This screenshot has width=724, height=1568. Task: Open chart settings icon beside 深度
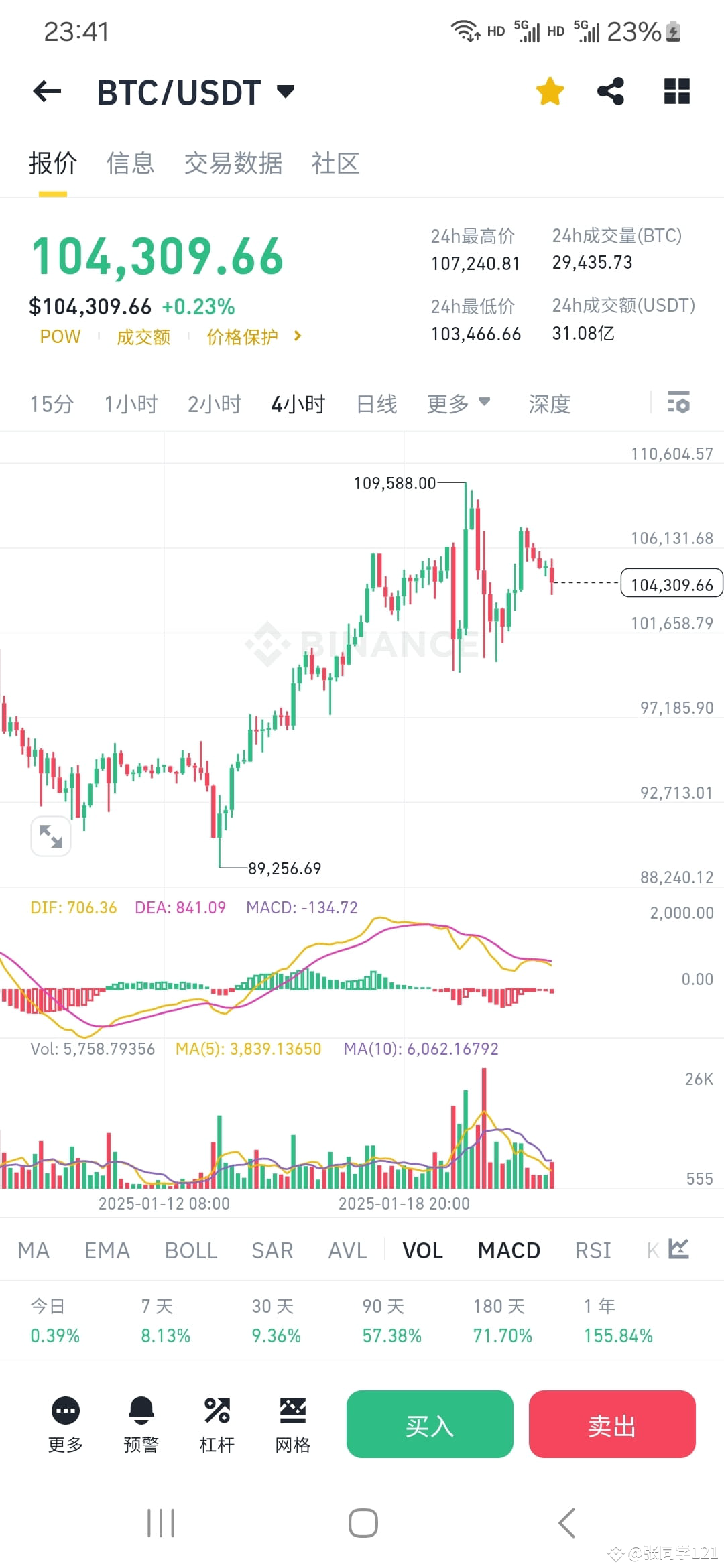coord(679,403)
